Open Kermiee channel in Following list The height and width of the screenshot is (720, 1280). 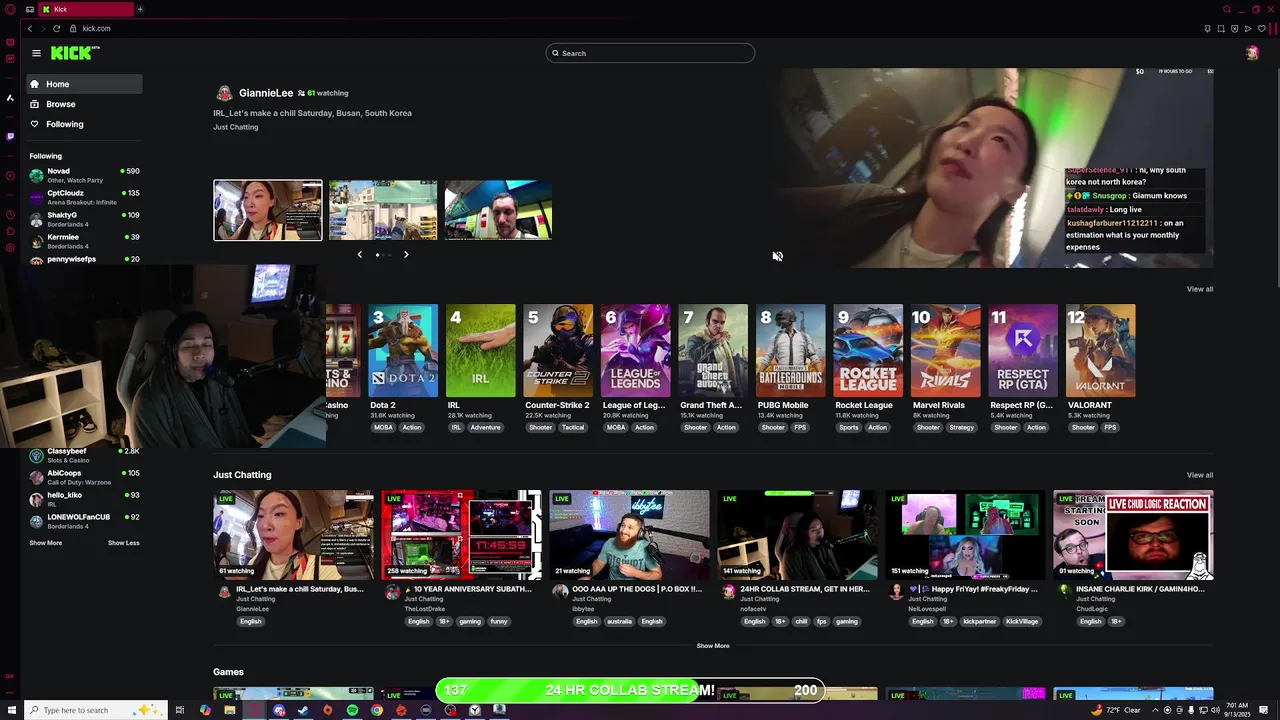pyautogui.click(x=84, y=241)
